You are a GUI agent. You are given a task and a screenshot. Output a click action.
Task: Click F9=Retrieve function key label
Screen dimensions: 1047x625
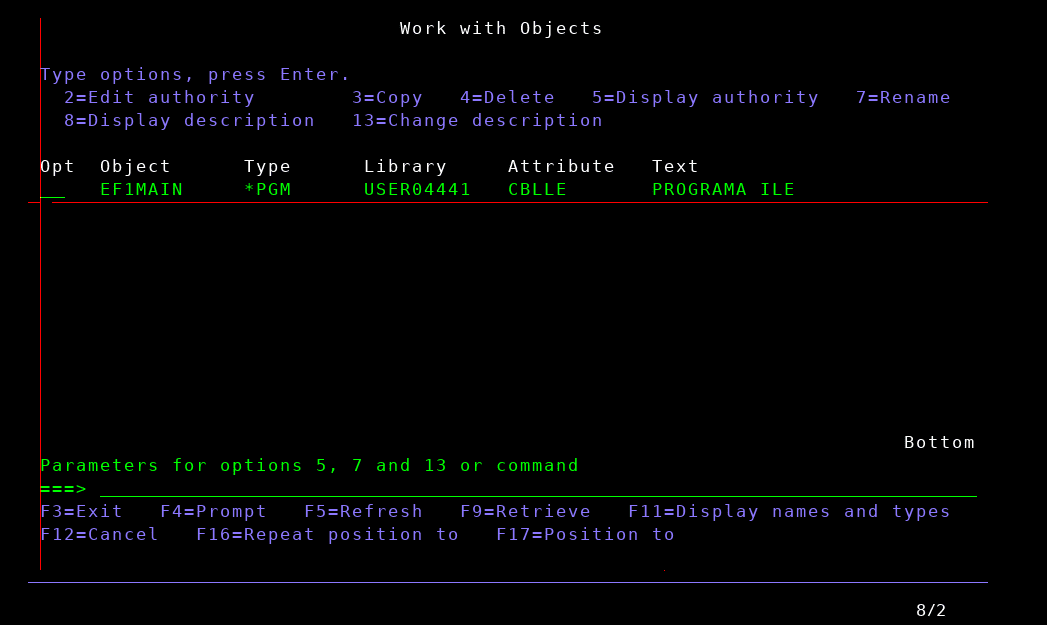click(x=526, y=511)
